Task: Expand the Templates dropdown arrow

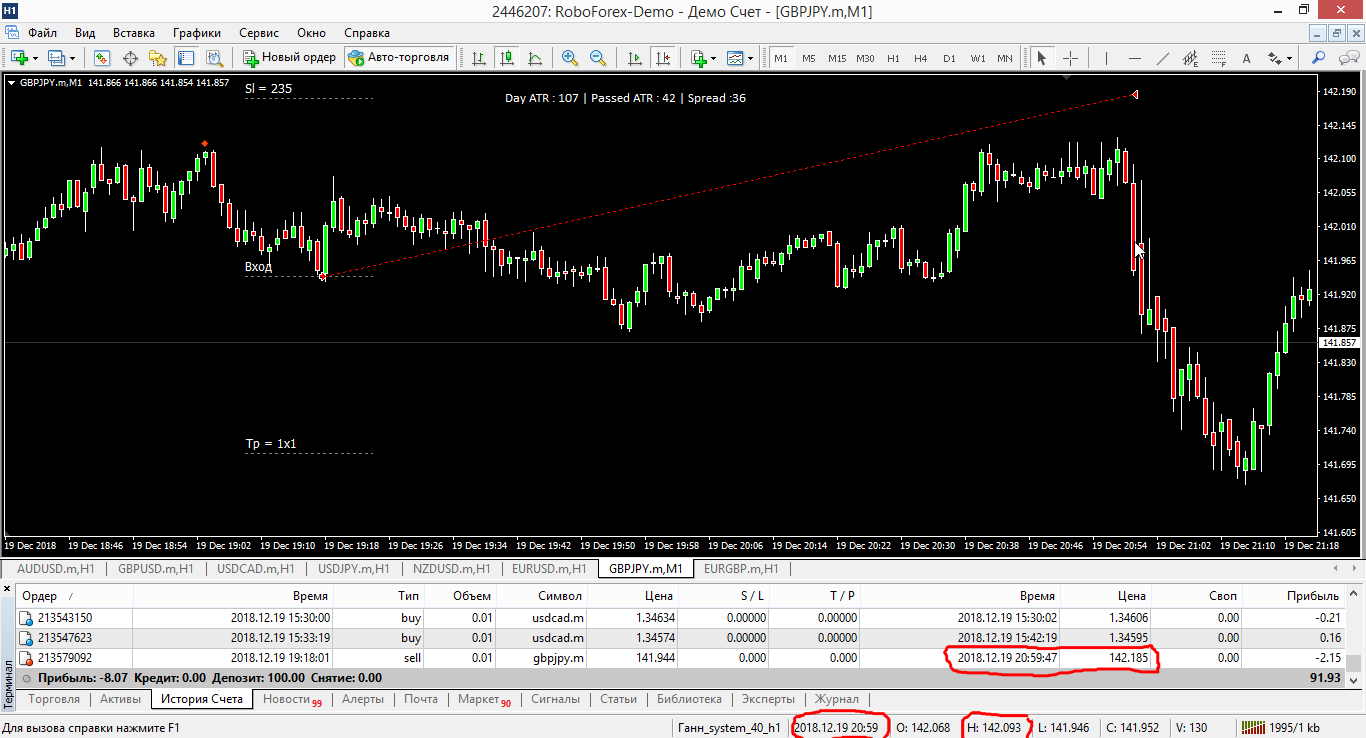Action: 751,58
